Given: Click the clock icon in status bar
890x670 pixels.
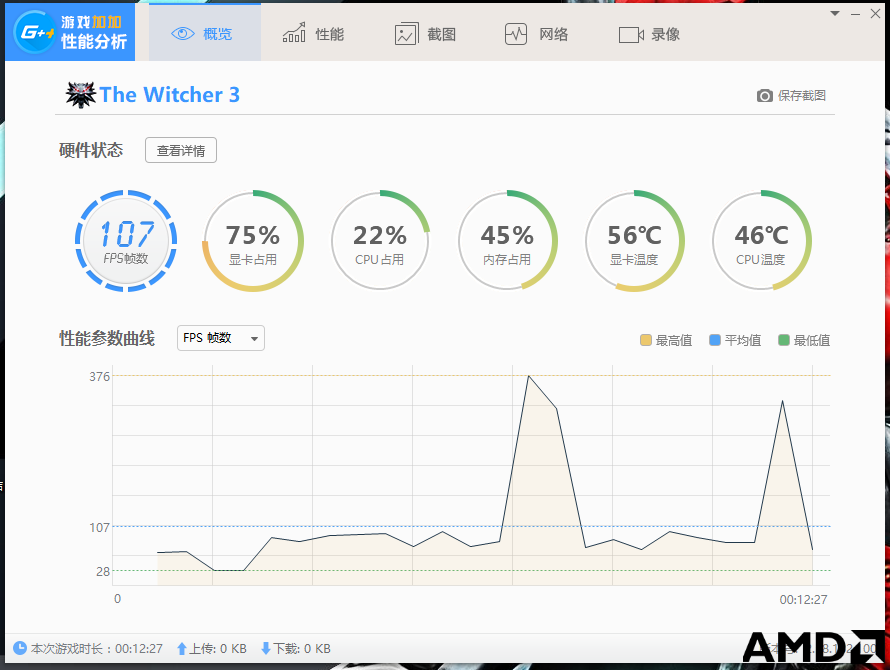Looking at the screenshot, I should [20, 648].
